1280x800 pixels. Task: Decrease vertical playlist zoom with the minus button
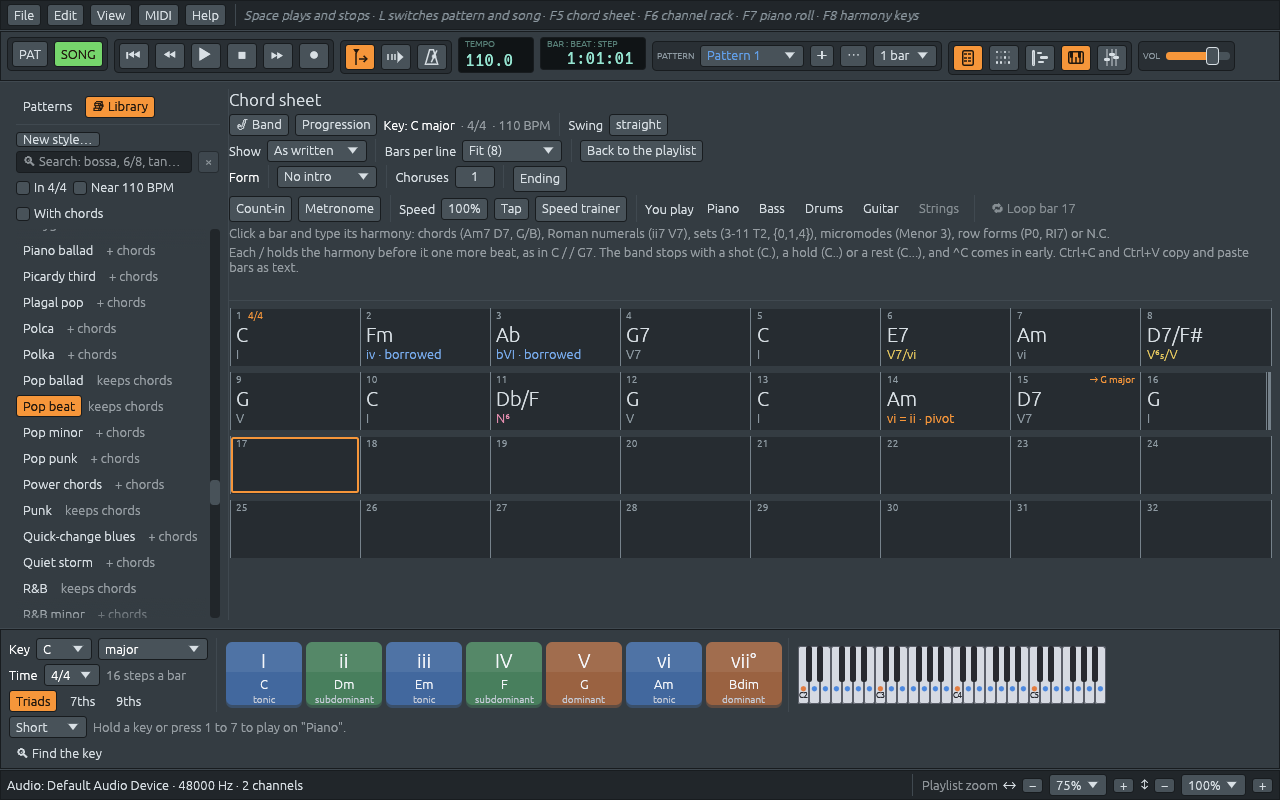(1164, 786)
